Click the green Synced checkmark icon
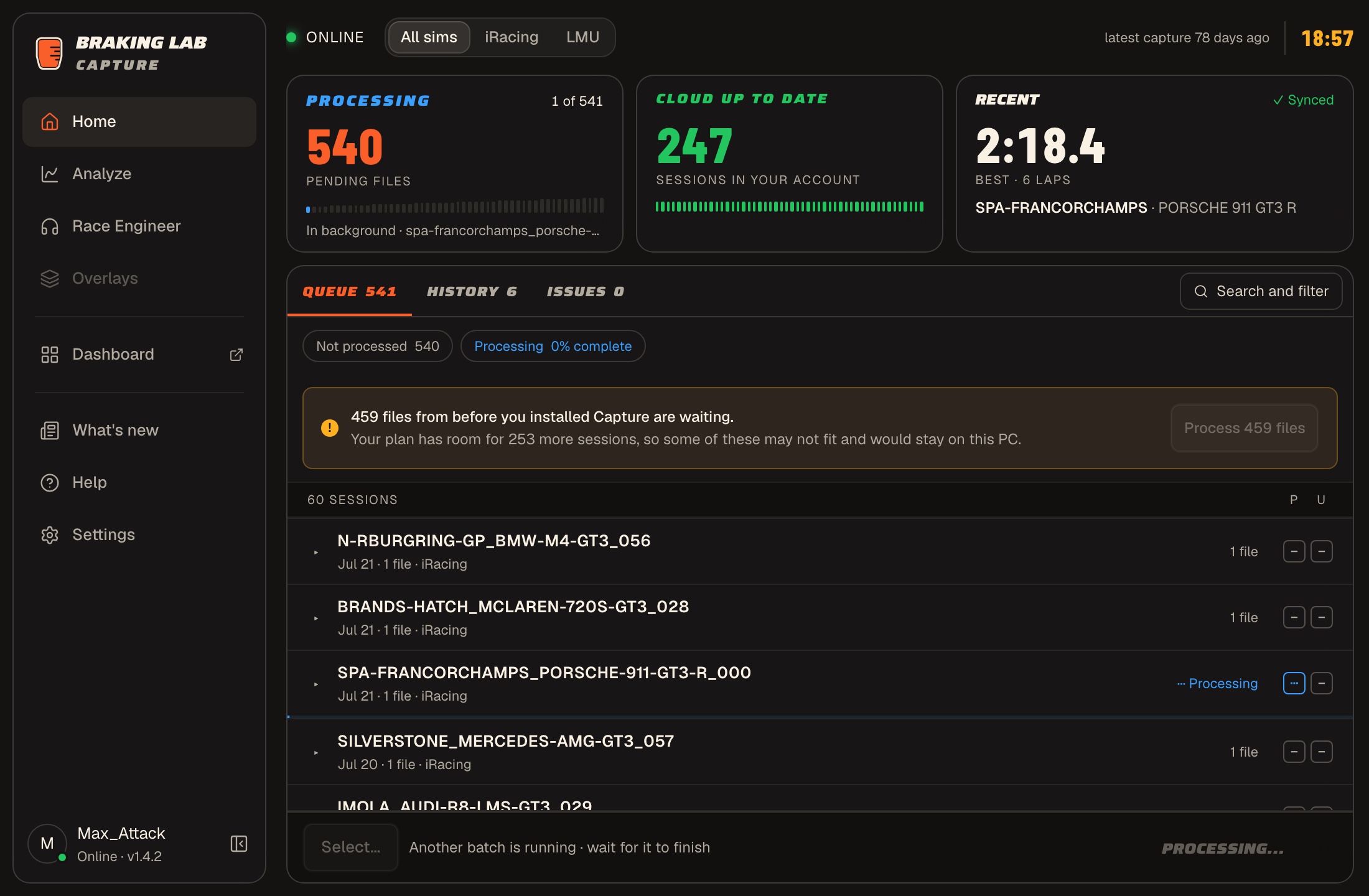The image size is (1369, 896). (x=1278, y=100)
